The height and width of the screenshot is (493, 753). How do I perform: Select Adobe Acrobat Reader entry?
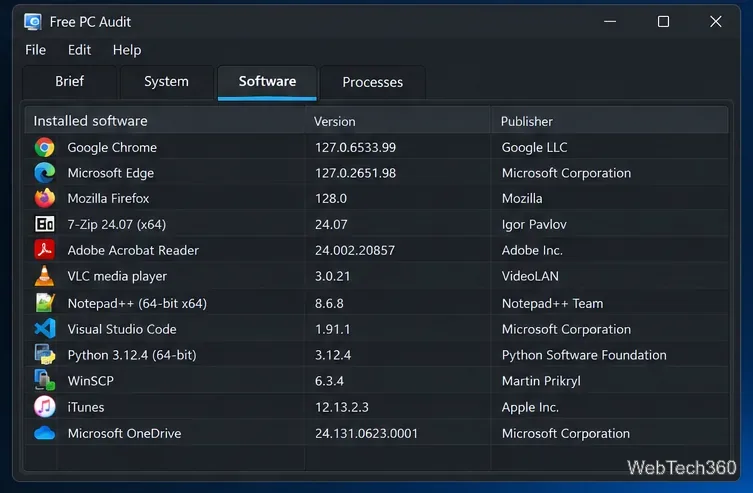click(133, 250)
